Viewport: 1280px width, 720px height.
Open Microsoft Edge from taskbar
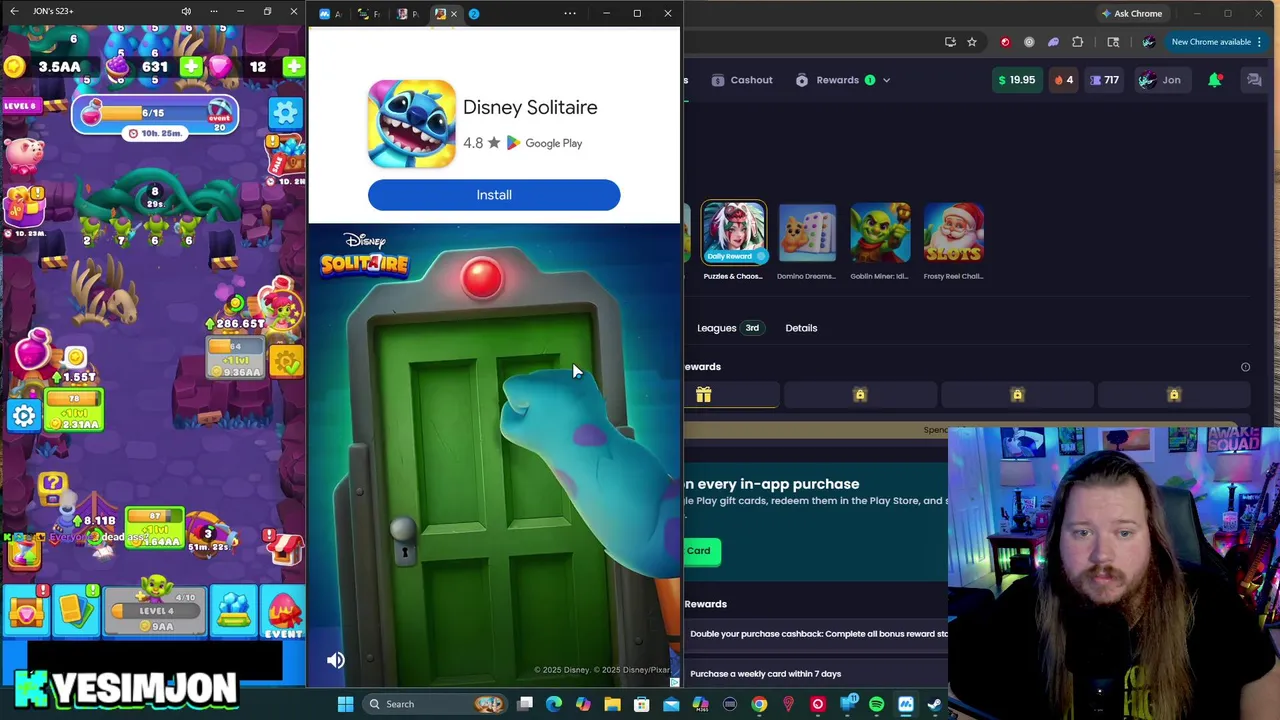(554, 704)
